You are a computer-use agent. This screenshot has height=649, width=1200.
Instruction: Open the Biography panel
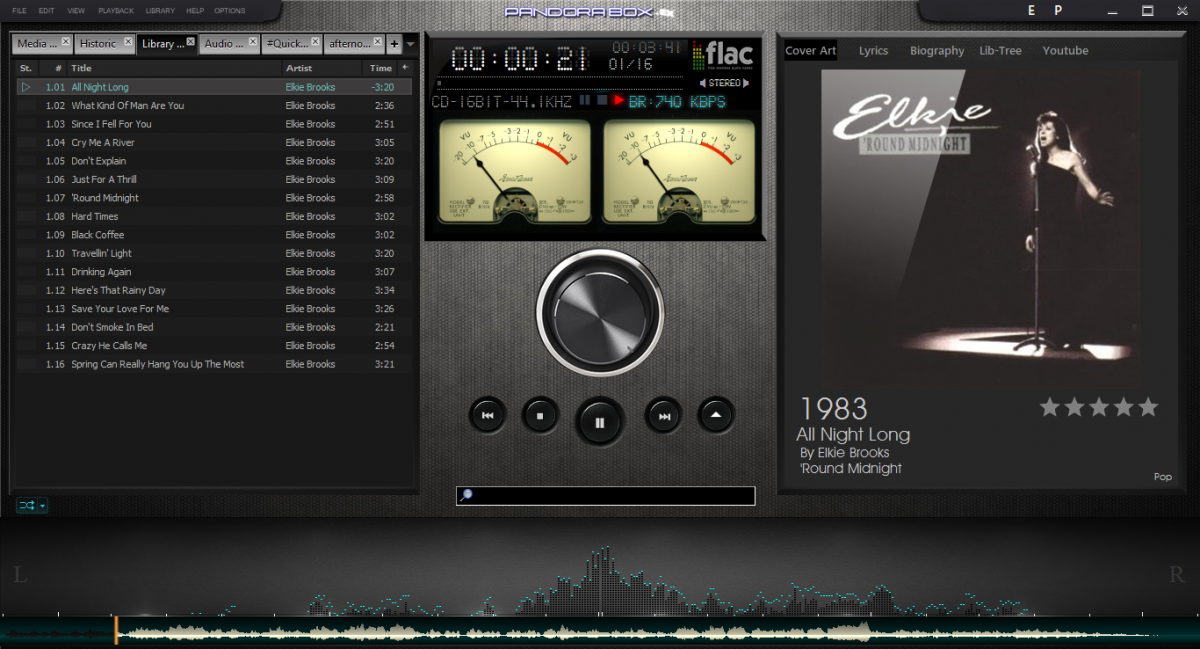point(937,51)
